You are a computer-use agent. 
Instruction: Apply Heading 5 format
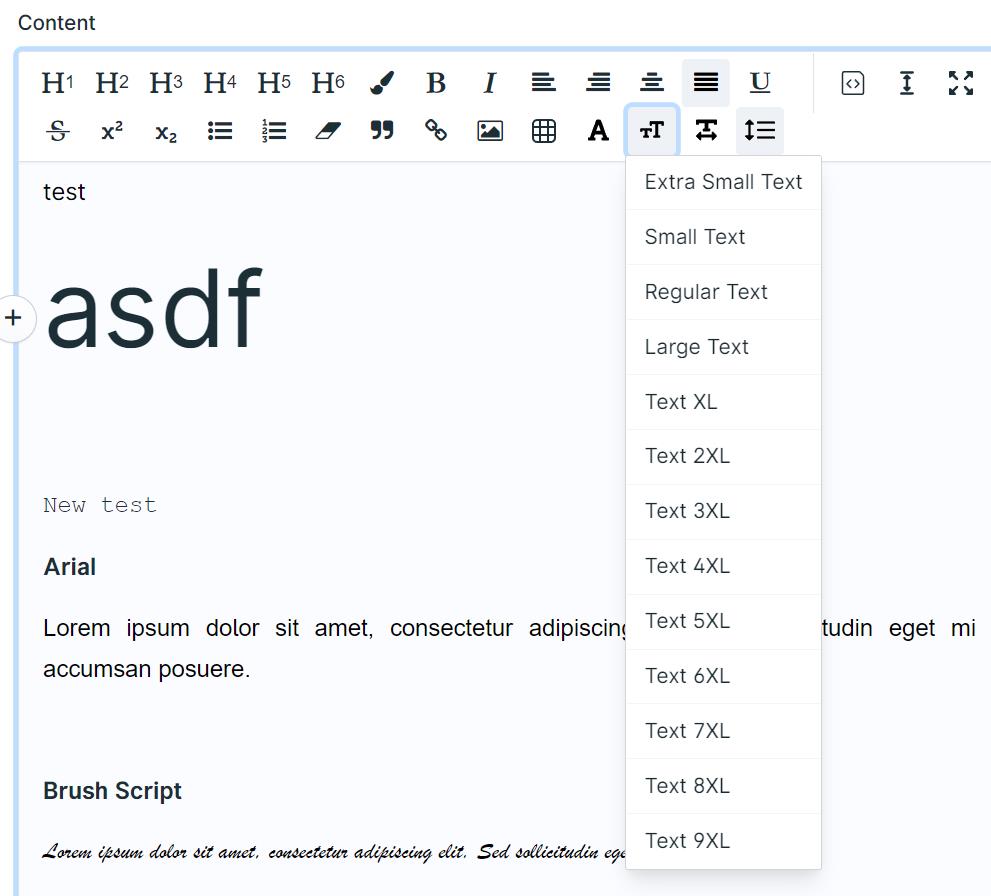[274, 83]
